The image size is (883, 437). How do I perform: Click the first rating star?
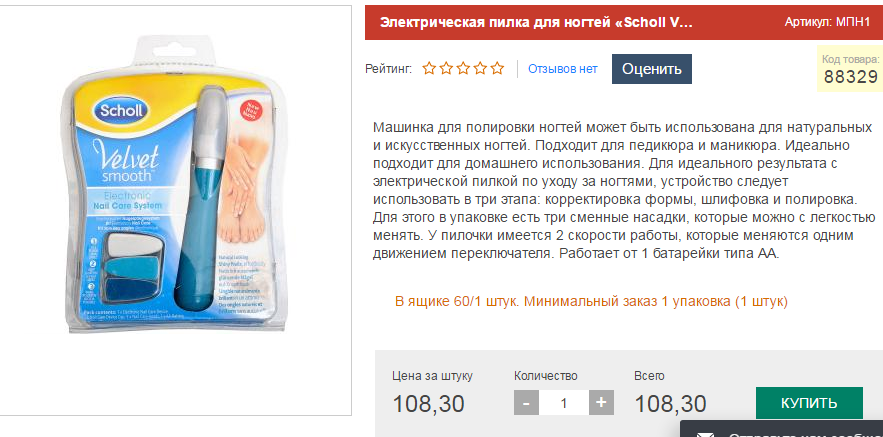430,69
